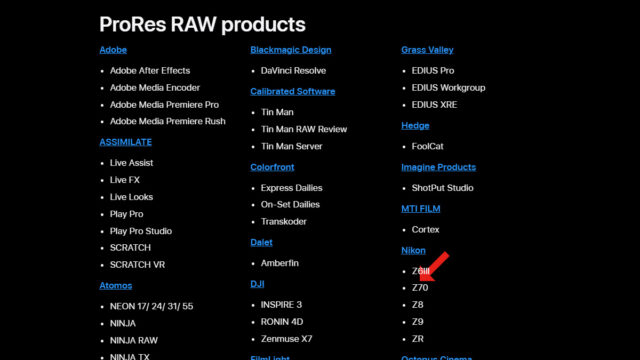Select the Adobe Media Encoder item
The image size is (640, 360).
pyautogui.click(x=155, y=88)
